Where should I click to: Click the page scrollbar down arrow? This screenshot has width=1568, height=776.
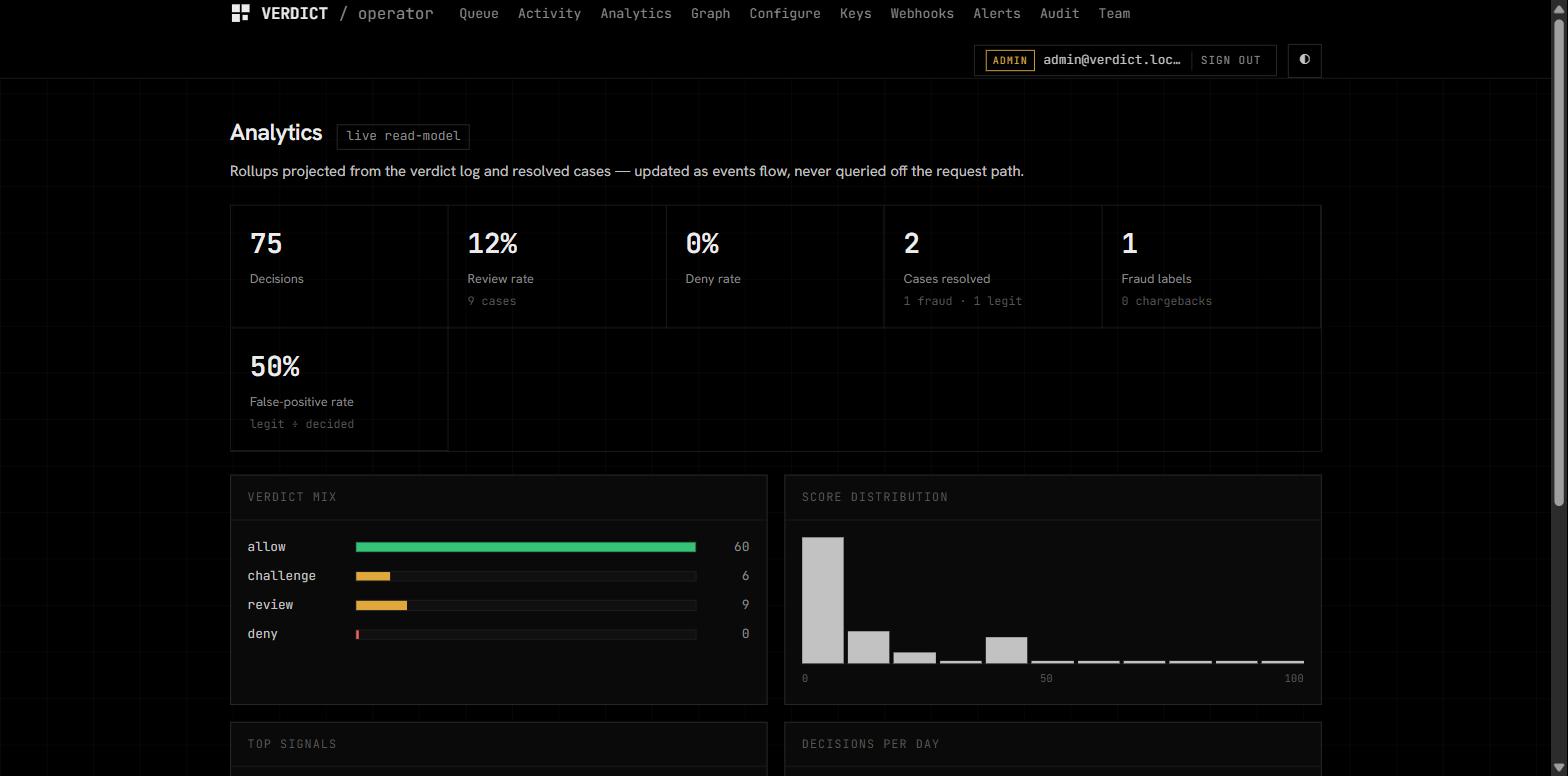coord(1558,767)
